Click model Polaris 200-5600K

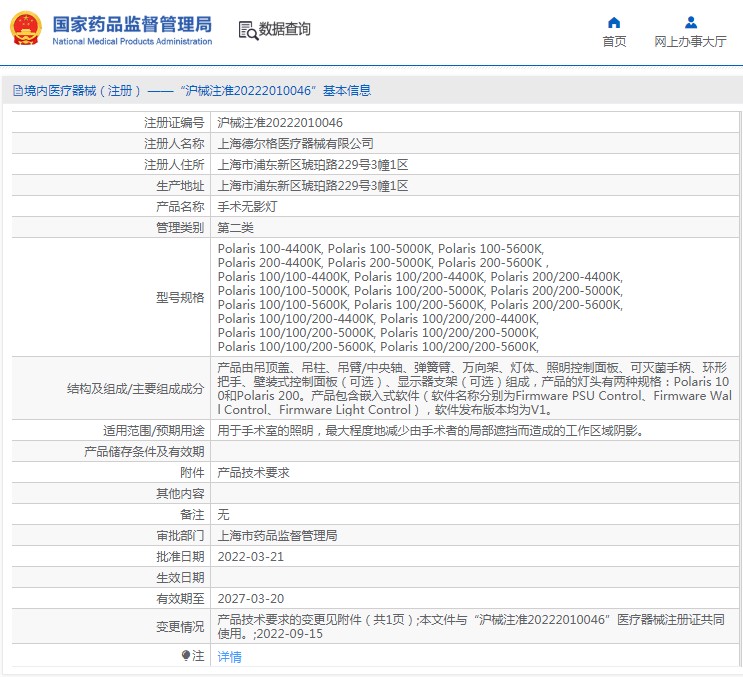tap(490, 262)
